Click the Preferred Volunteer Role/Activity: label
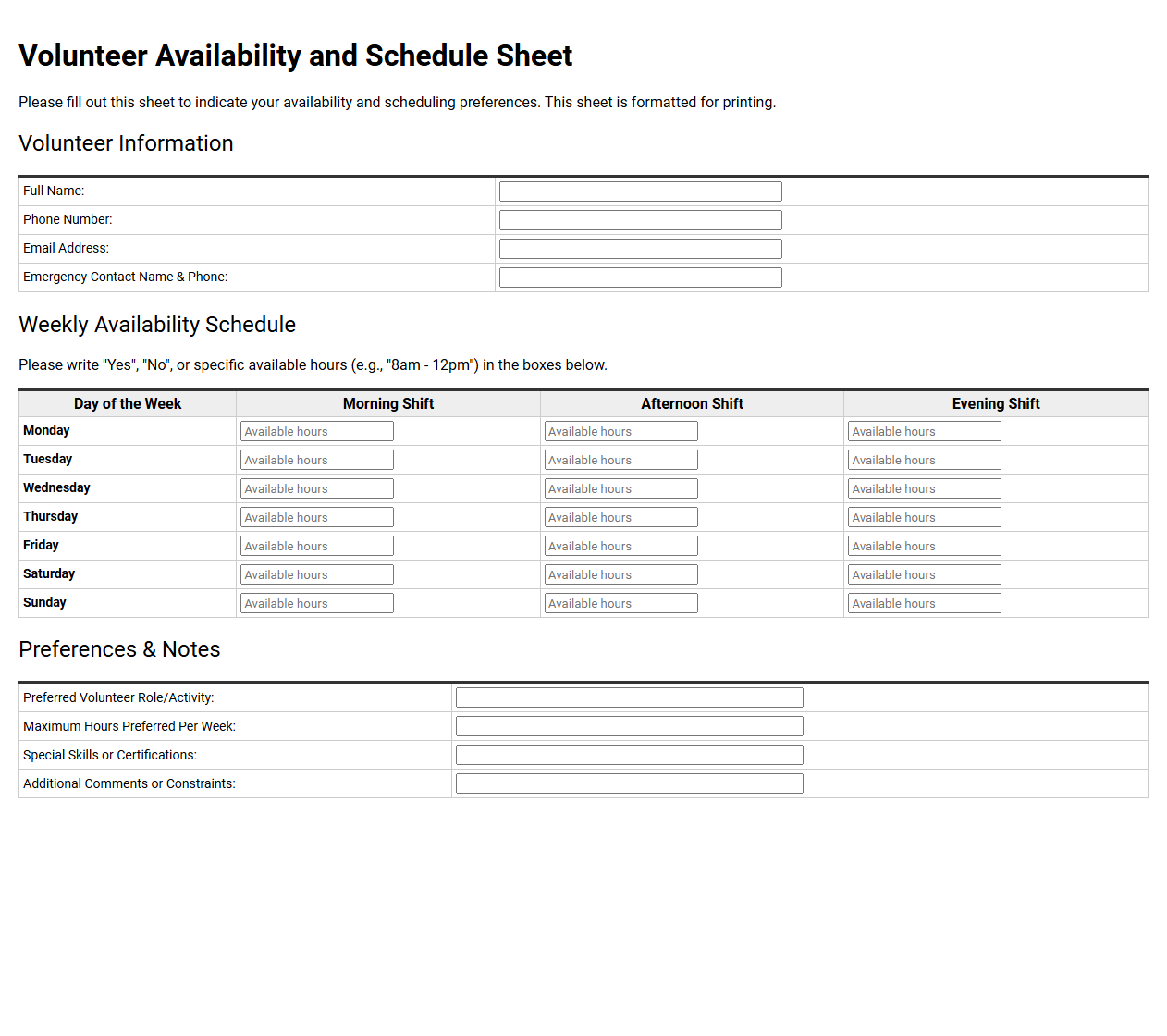The width and height of the screenshot is (1167, 1036). [x=118, y=697]
